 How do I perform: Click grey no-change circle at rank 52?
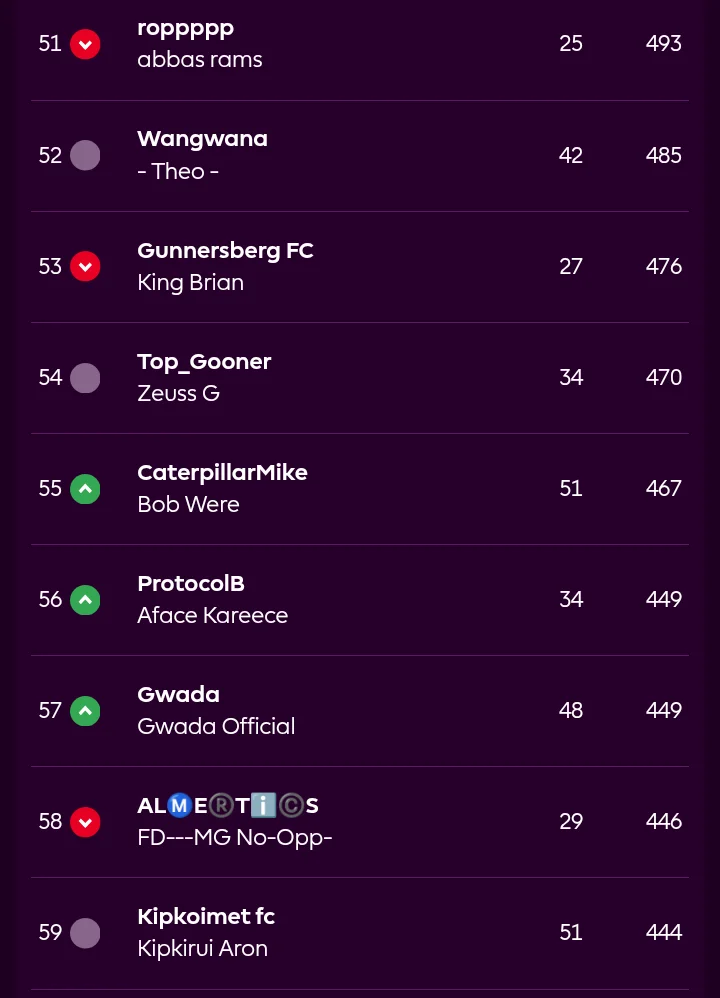click(85, 155)
